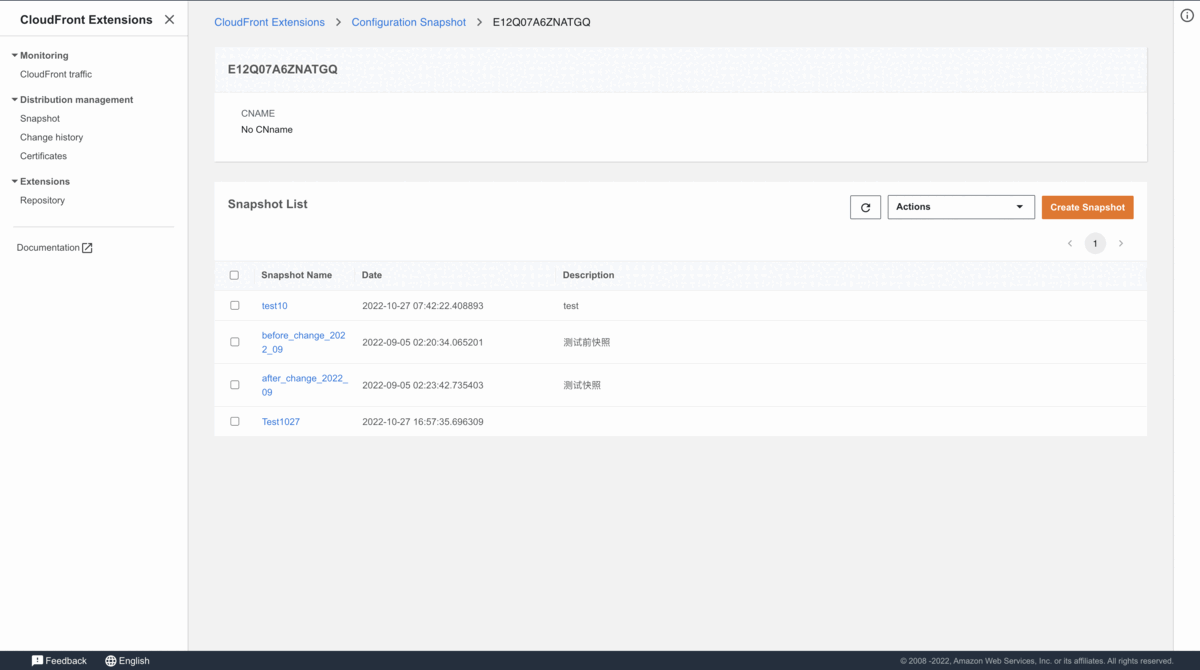Viewport: 1200px width, 670px height.
Task: Click the Documentation external link icon
Action: 87,248
